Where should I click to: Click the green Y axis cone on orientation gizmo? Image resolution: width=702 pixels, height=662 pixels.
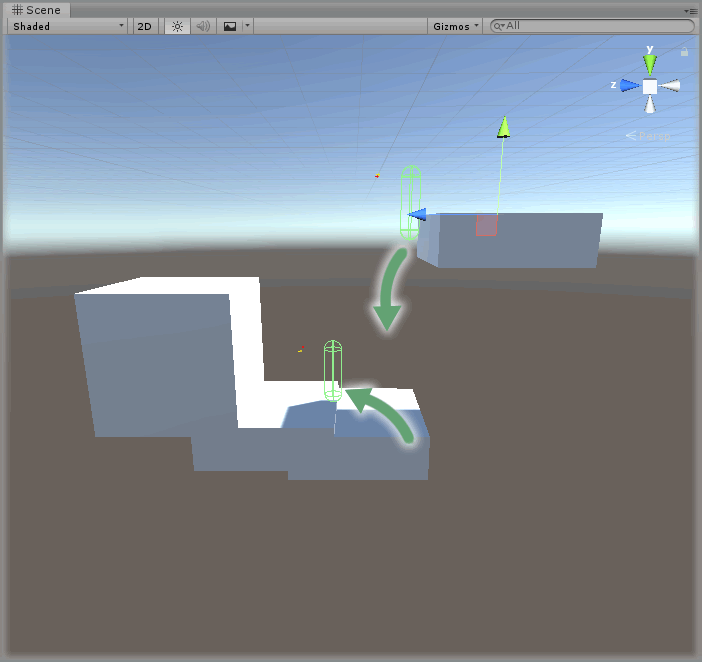pyautogui.click(x=650, y=65)
